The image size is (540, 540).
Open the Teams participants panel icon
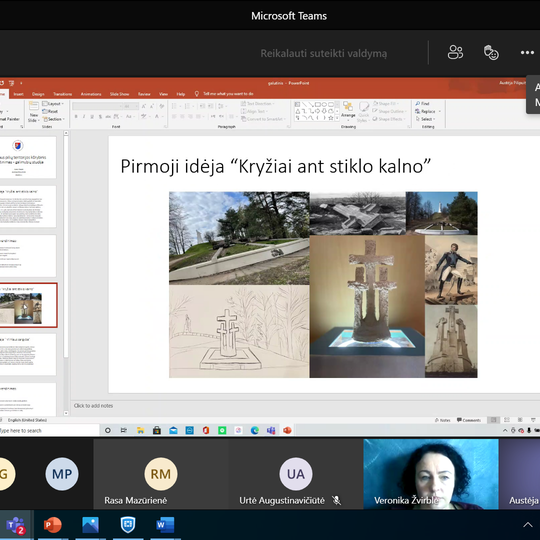coord(455,53)
